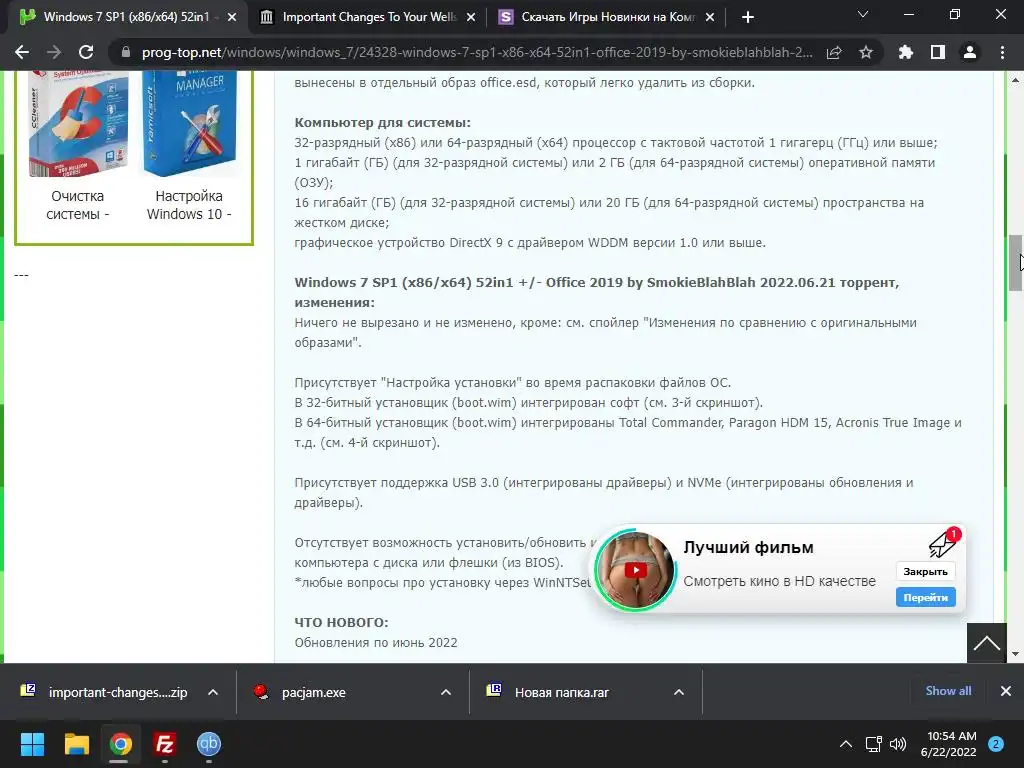Click the scrollbar up arrow
1024x768 pixels.
1015,80
